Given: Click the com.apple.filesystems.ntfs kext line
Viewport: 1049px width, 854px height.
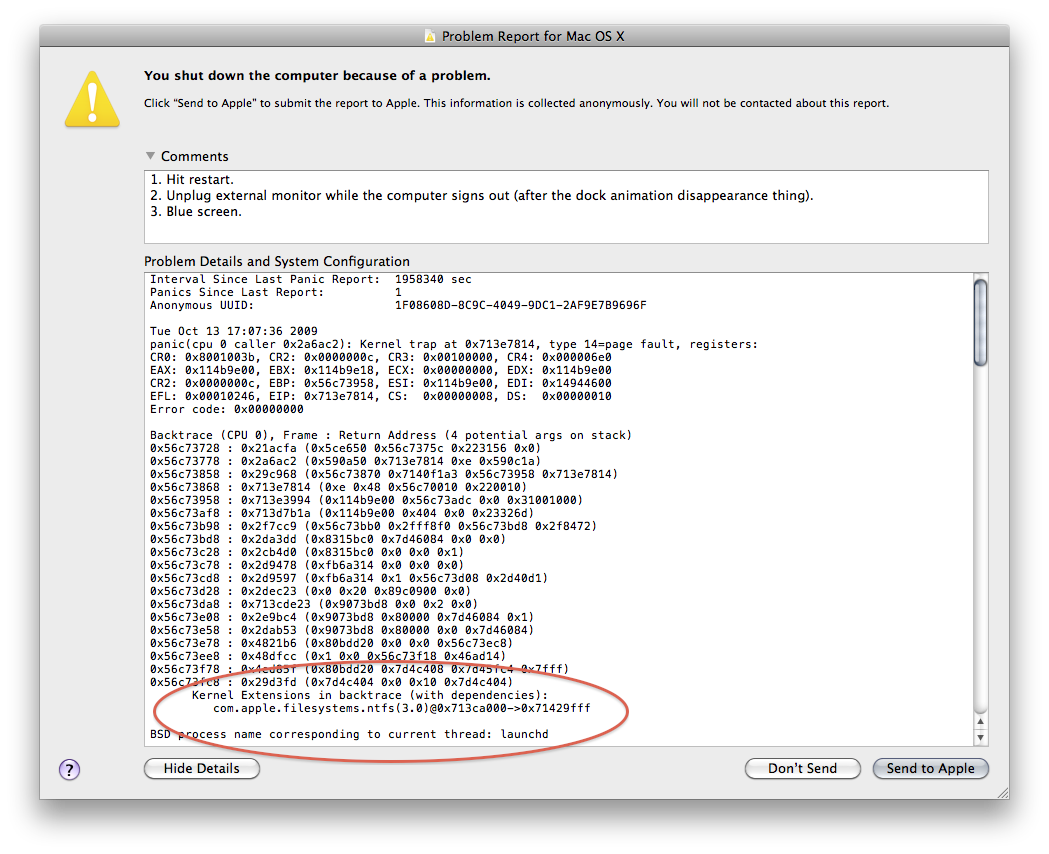Looking at the screenshot, I should click(x=401, y=708).
